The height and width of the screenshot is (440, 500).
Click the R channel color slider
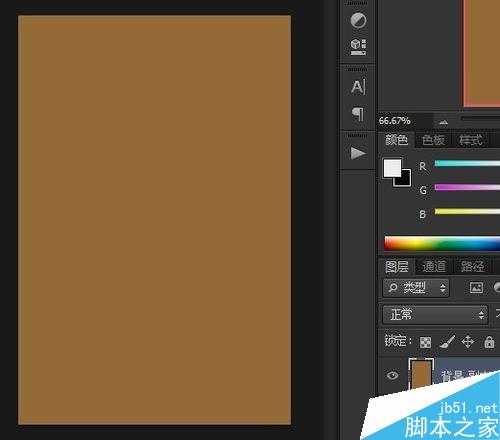(x=467, y=163)
